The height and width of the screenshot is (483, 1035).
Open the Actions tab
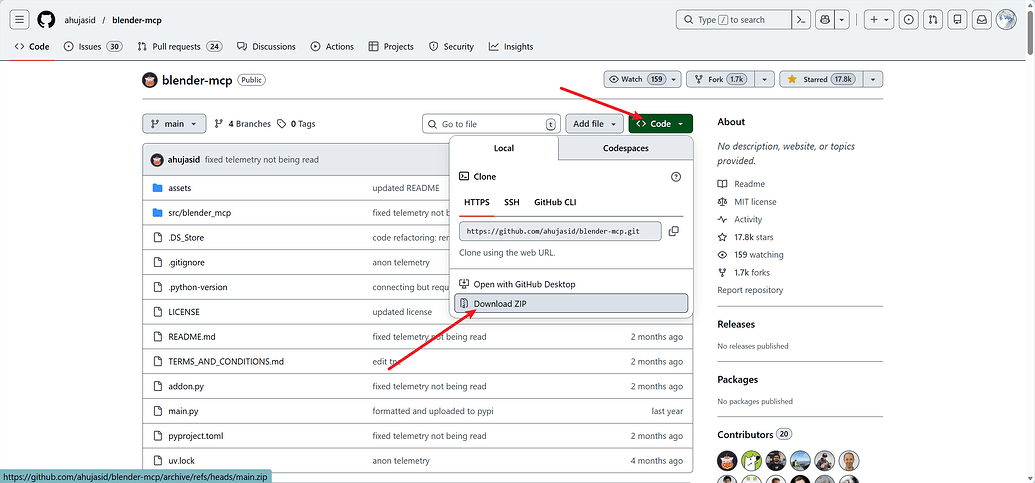click(x=332, y=47)
